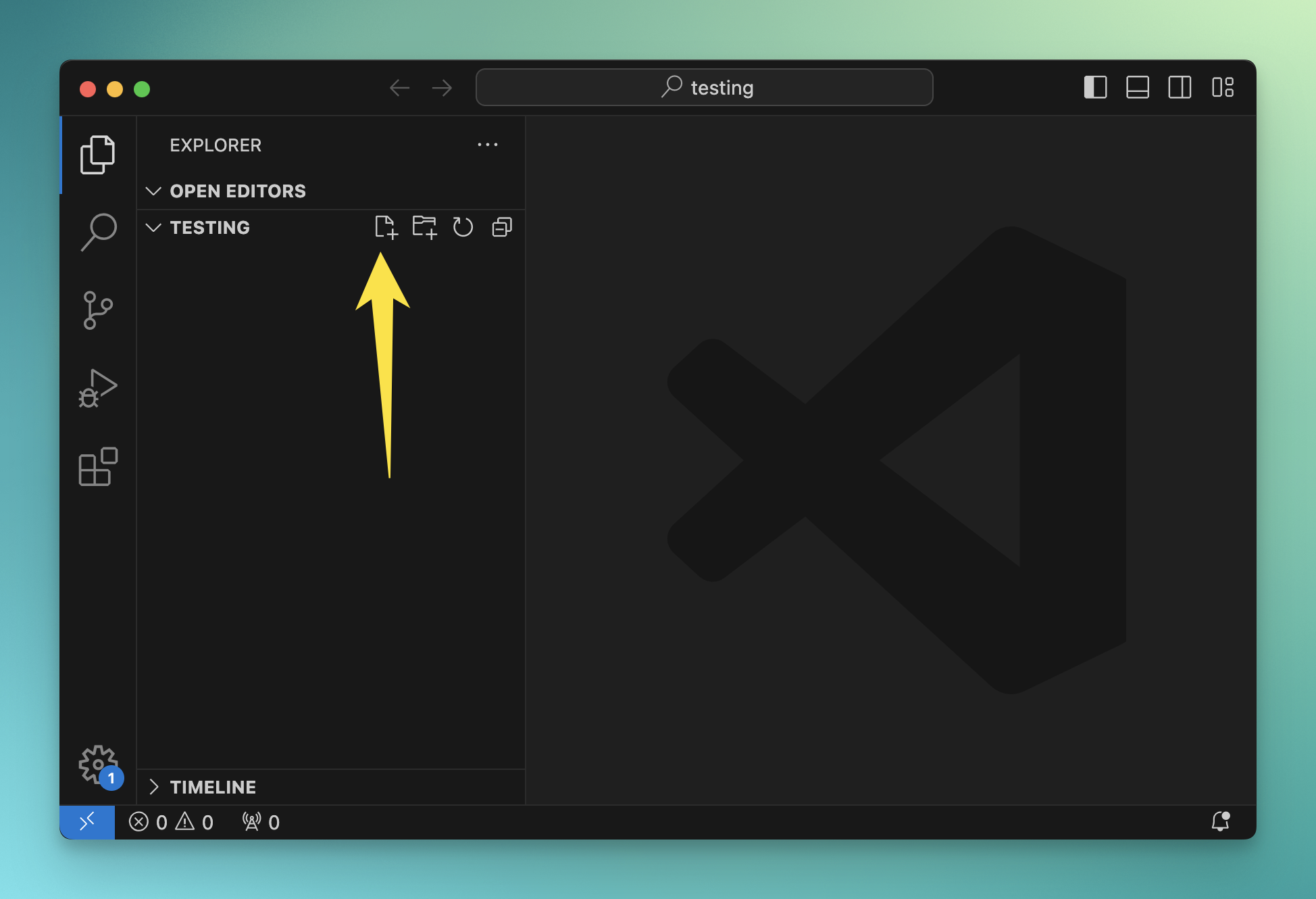
Task: Toggle the primary side bar visibility
Action: click(1095, 88)
